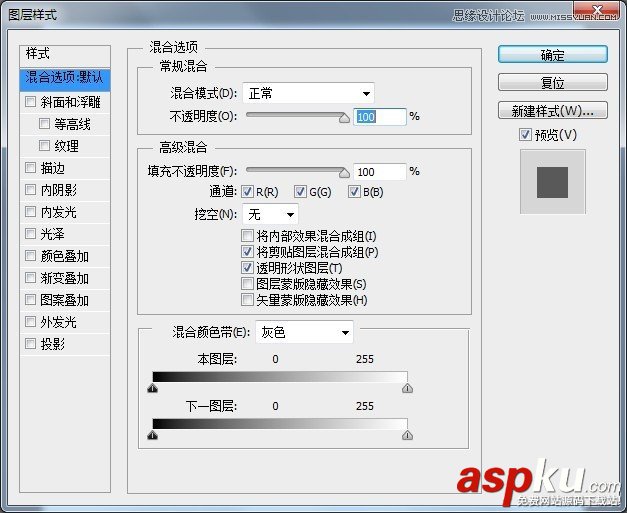
Task: Open the 投影 style settings
Action: coord(52,344)
